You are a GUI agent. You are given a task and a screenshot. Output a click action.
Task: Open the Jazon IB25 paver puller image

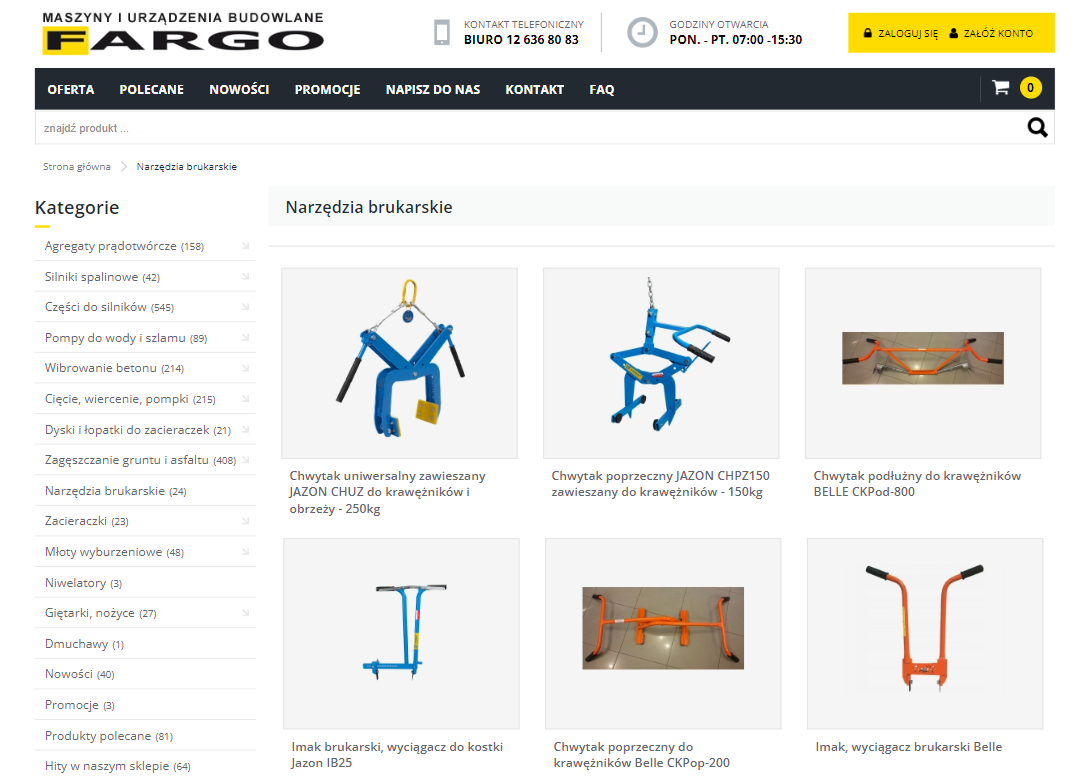pos(401,634)
